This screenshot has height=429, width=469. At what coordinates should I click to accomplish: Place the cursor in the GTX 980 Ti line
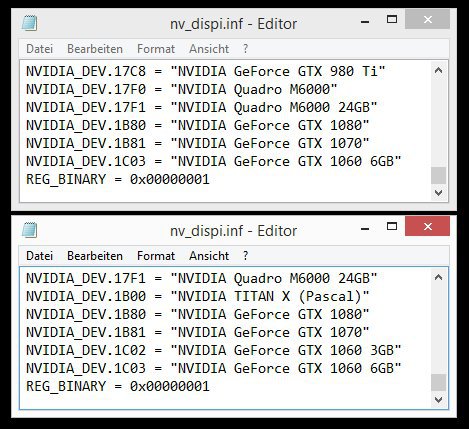206,71
